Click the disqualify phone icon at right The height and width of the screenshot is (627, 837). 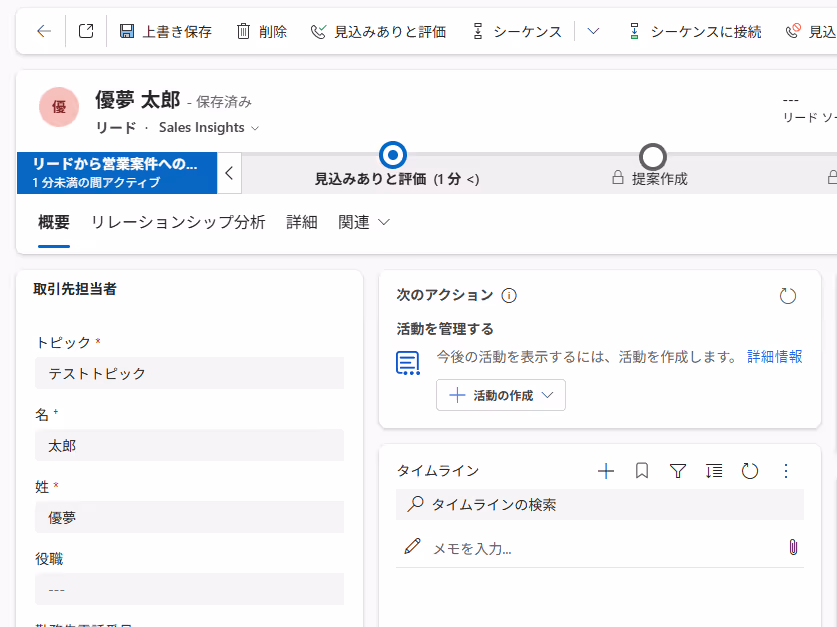[793, 31]
